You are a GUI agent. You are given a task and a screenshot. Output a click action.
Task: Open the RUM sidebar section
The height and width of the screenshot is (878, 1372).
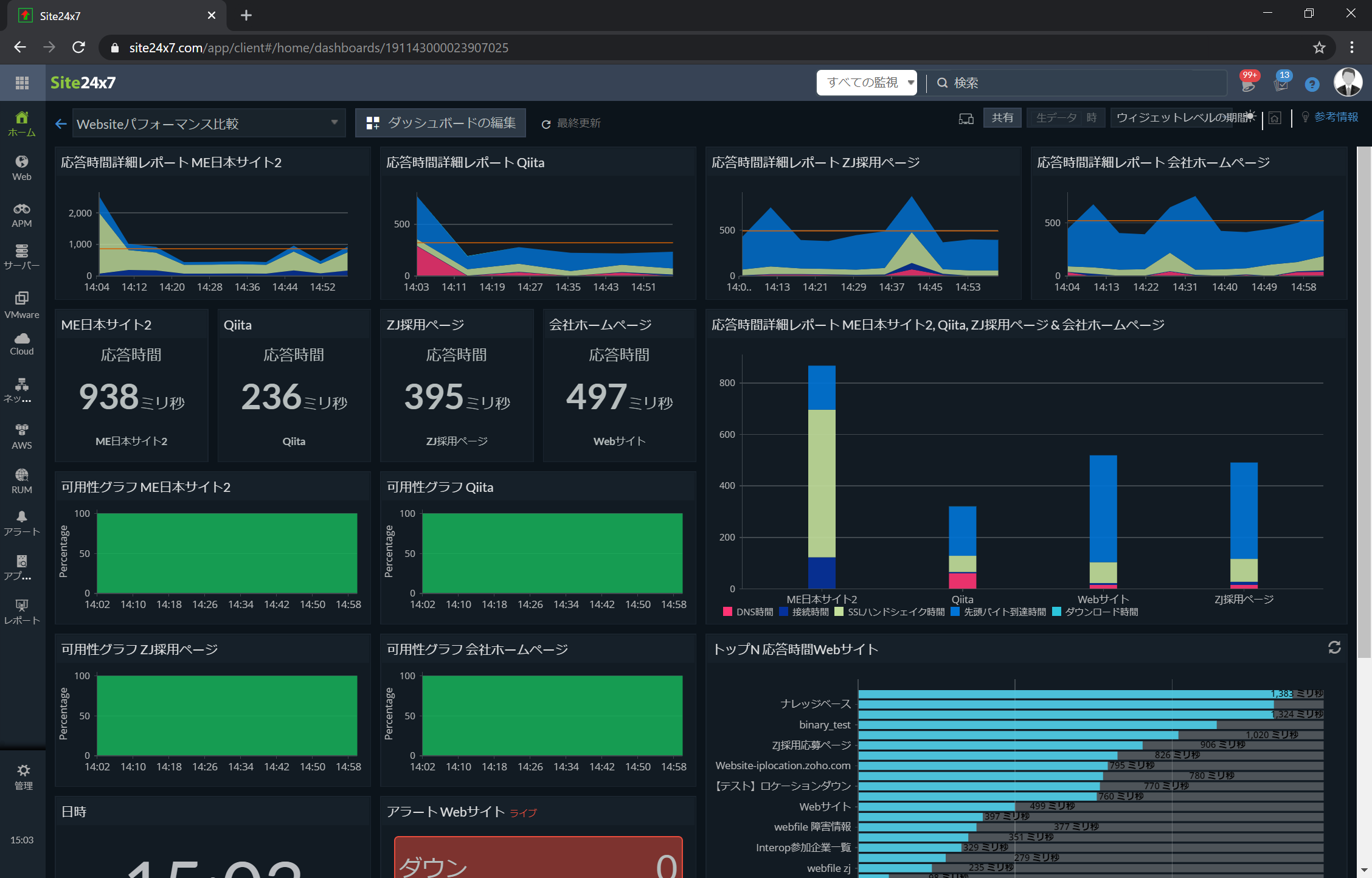click(x=22, y=481)
